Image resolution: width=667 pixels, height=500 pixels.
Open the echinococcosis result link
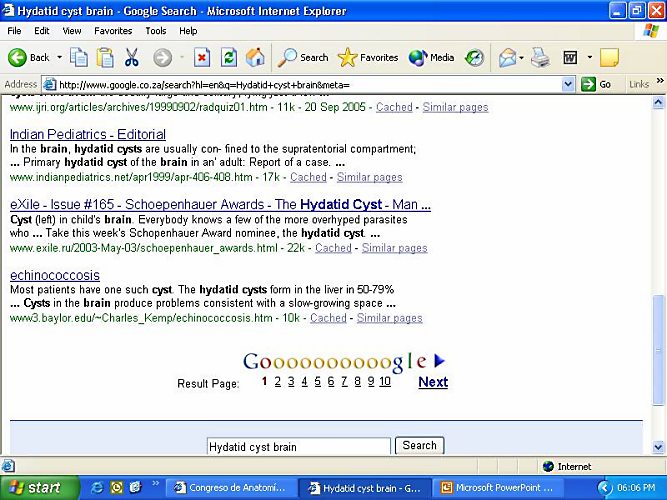pyautogui.click(x=55, y=275)
